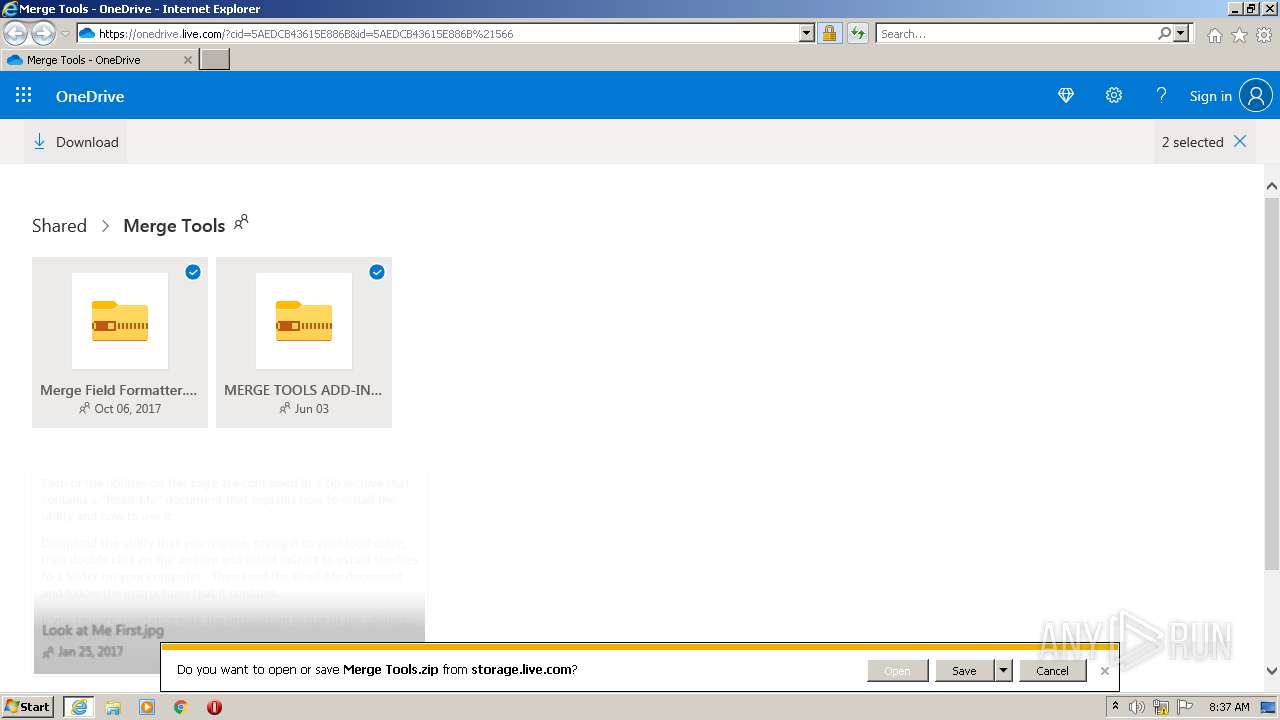Show hidden system tray icons
The image size is (1280, 720).
(1115, 707)
